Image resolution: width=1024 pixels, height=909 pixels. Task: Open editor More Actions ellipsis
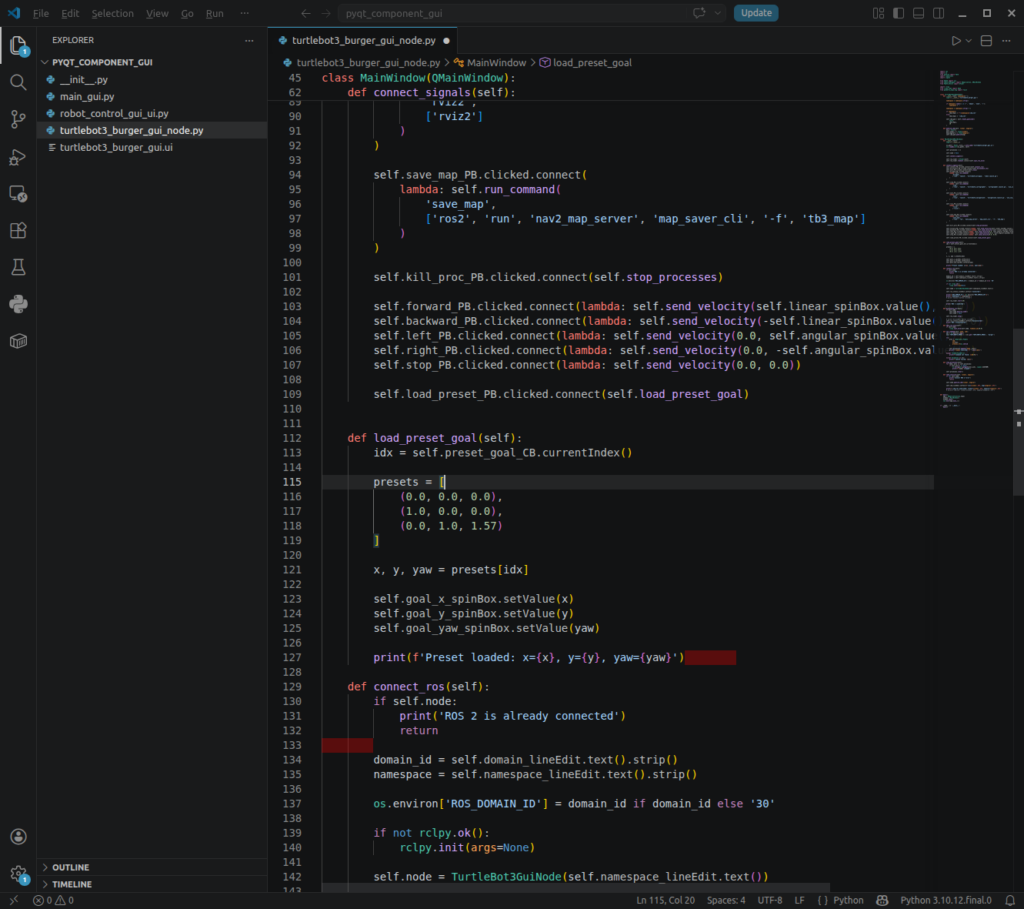(x=1006, y=40)
